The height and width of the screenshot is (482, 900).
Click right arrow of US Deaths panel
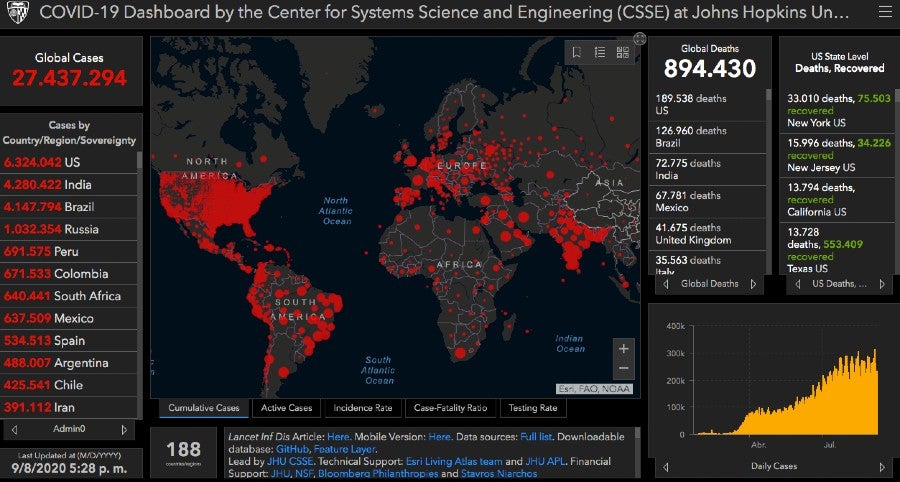tap(882, 284)
